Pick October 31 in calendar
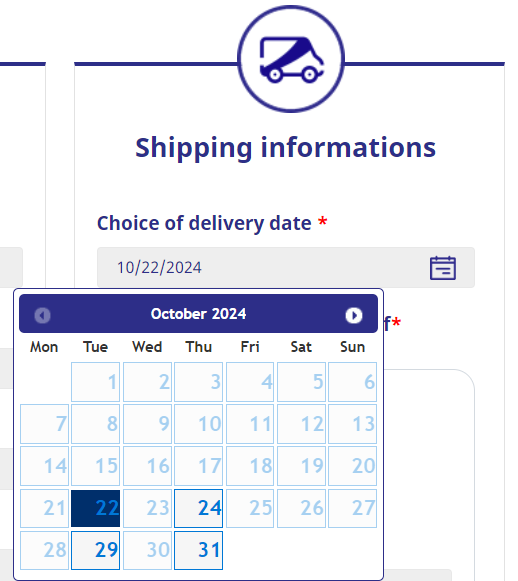Image resolution: width=518 pixels, height=581 pixels. [x=199, y=550]
